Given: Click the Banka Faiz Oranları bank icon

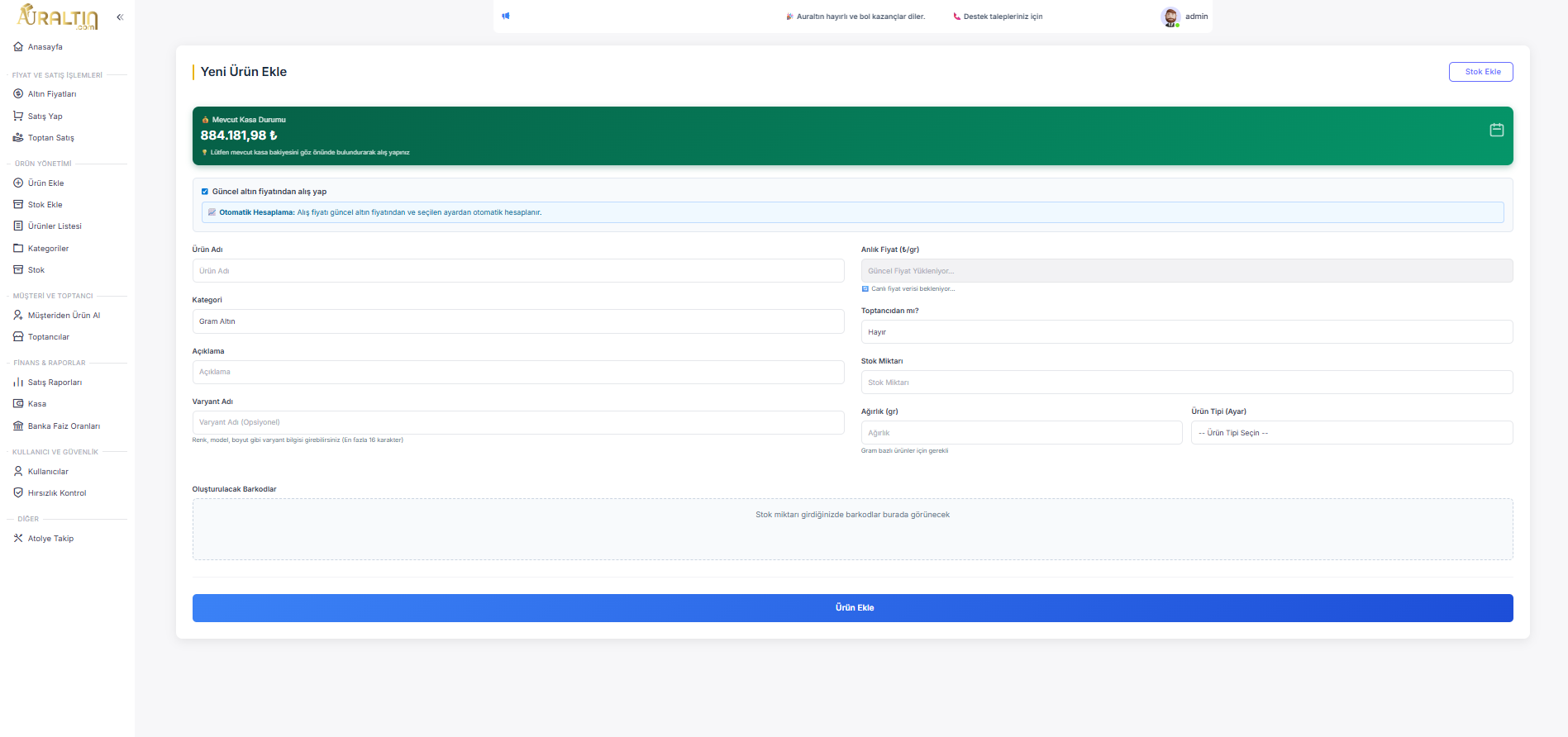Looking at the screenshot, I should click(18, 426).
